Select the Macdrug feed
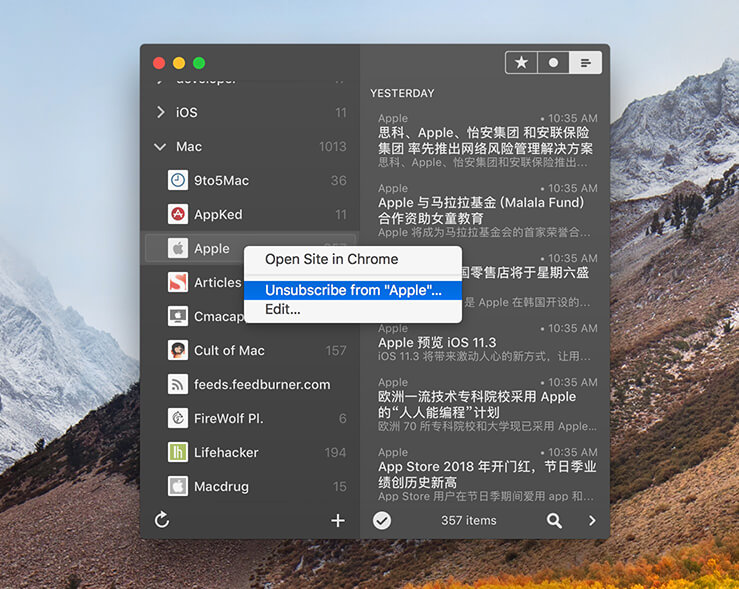739x589 pixels. coord(250,486)
